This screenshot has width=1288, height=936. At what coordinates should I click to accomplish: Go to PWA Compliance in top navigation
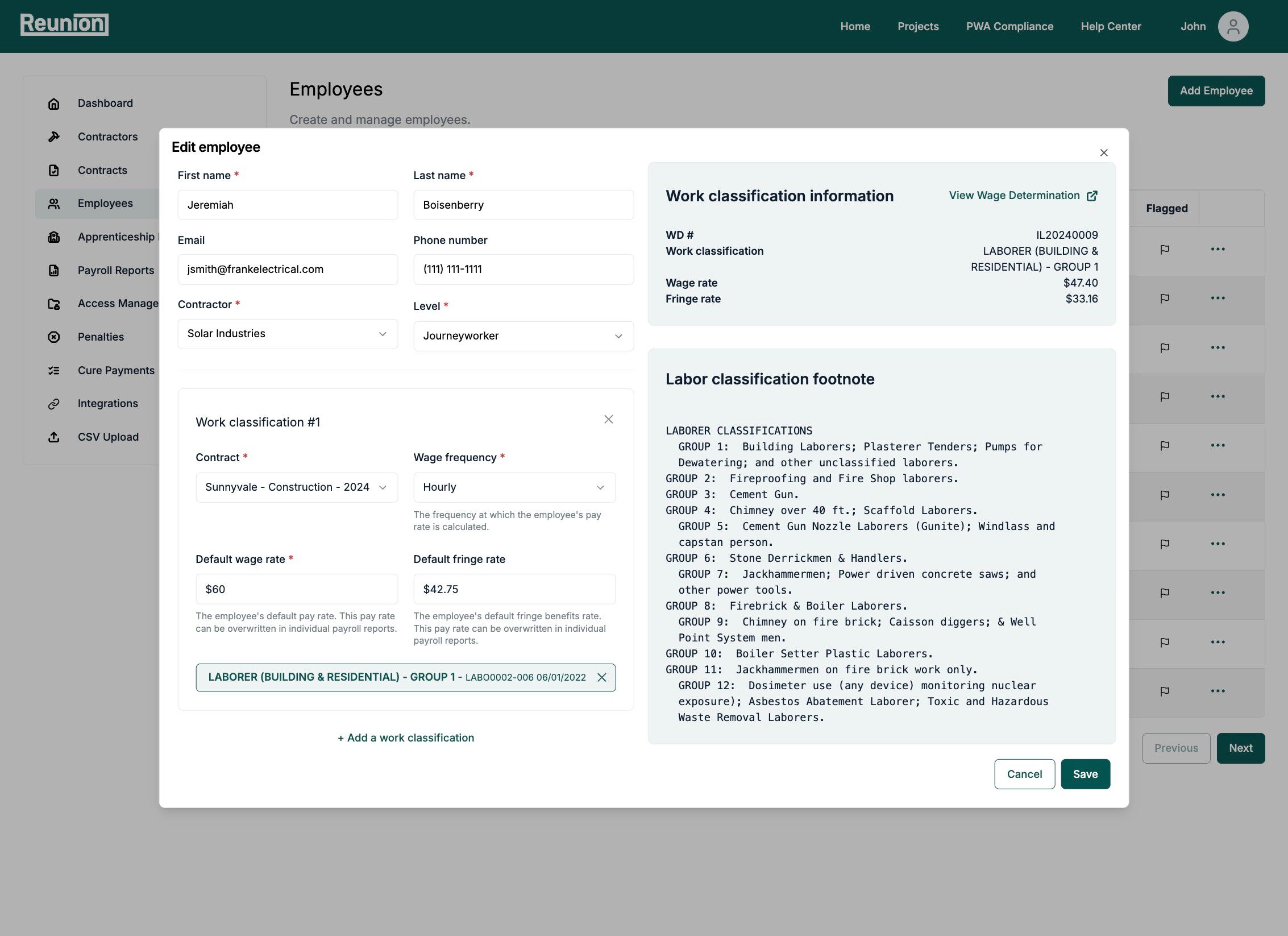(x=1009, y=27)
